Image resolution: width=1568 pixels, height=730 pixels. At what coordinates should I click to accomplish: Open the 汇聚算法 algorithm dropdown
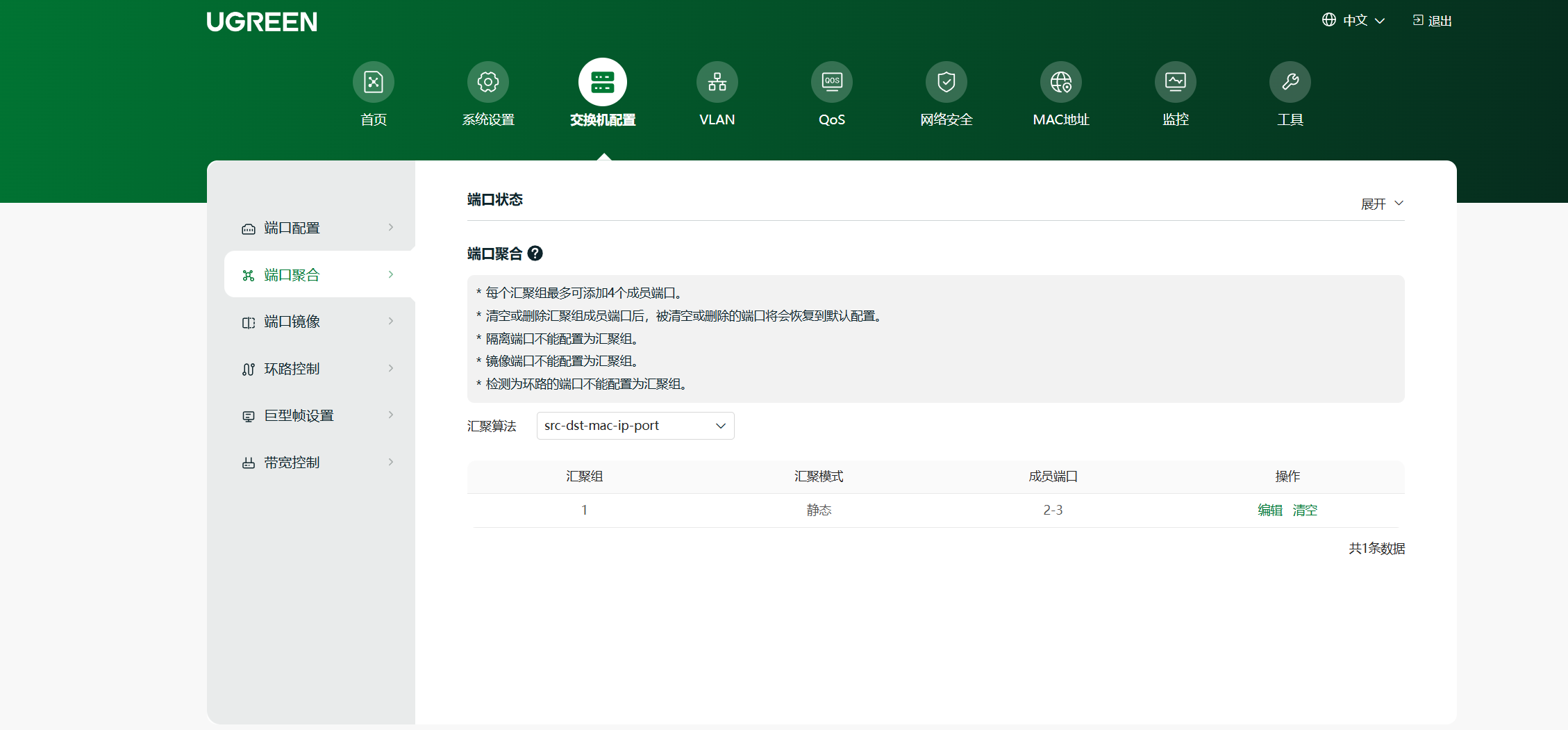(634, 425)
